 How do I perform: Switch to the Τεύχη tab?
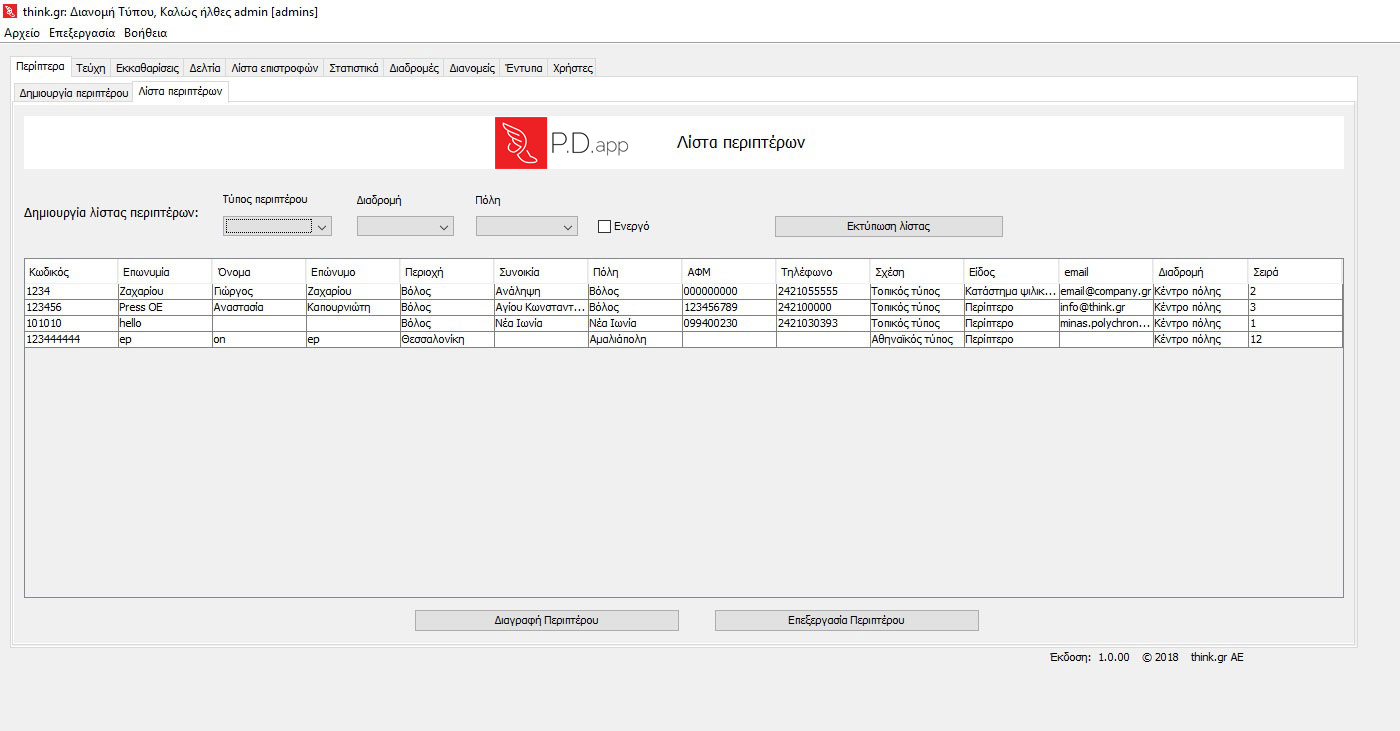pos(90,68)
